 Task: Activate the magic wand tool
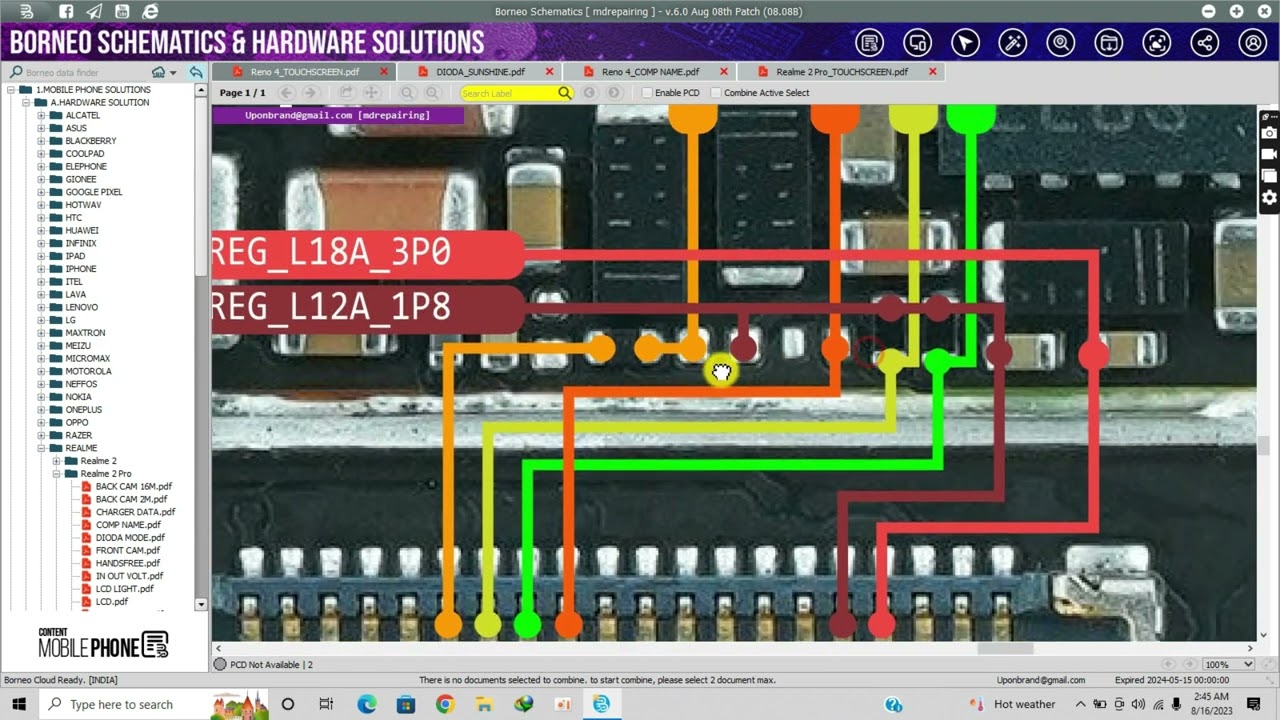pos(1013,43)
